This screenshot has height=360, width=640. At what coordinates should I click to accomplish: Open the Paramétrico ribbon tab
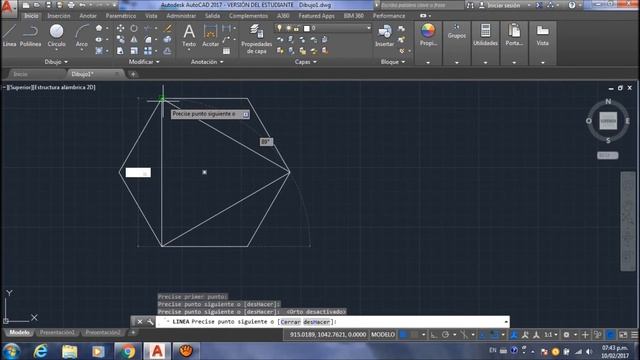pyautogui.click(x=121, y=16)
